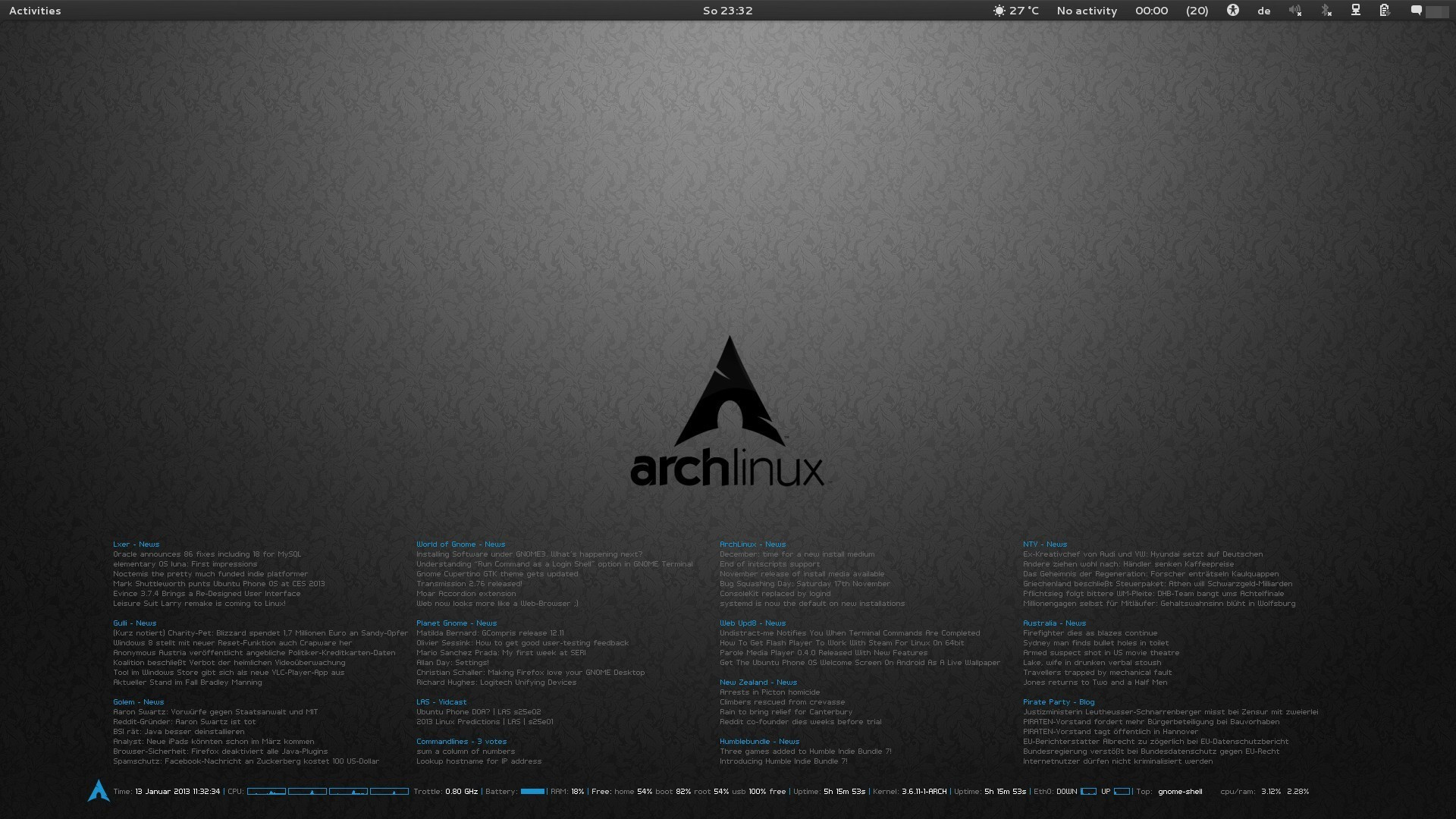1456x819 pixels.
Task: Open the calendar from the clock
Action: click(x=727, y=11)
